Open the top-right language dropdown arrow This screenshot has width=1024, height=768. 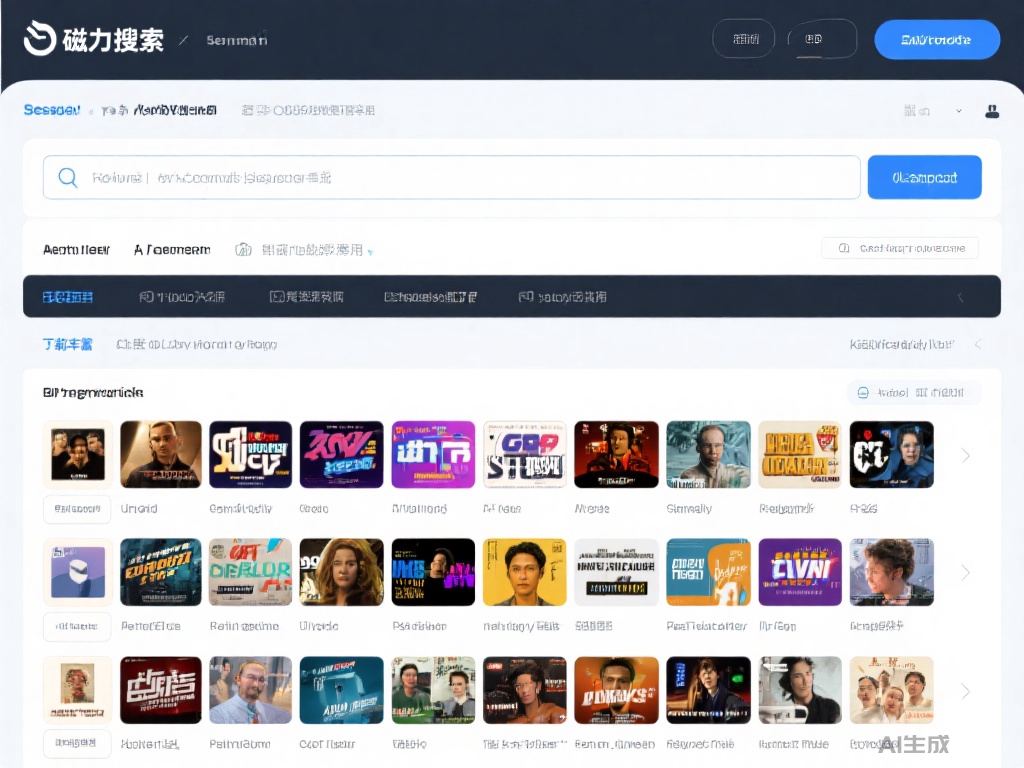(x=959, y=111)
